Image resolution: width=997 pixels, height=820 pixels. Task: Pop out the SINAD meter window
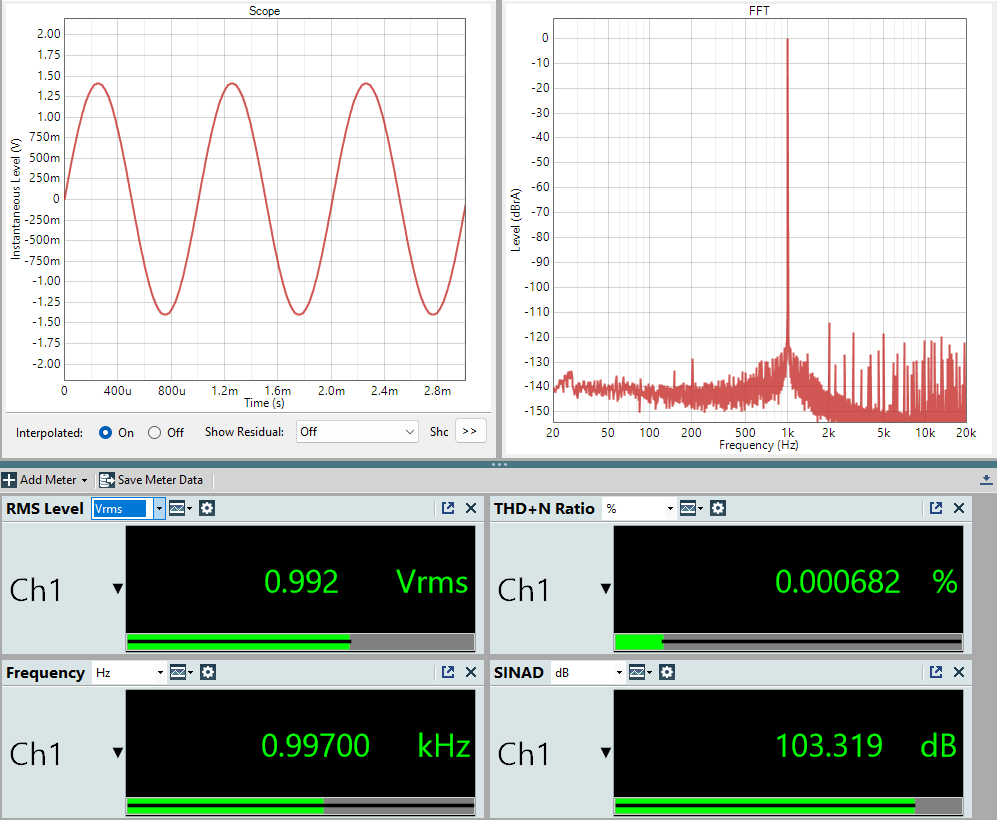936,673
